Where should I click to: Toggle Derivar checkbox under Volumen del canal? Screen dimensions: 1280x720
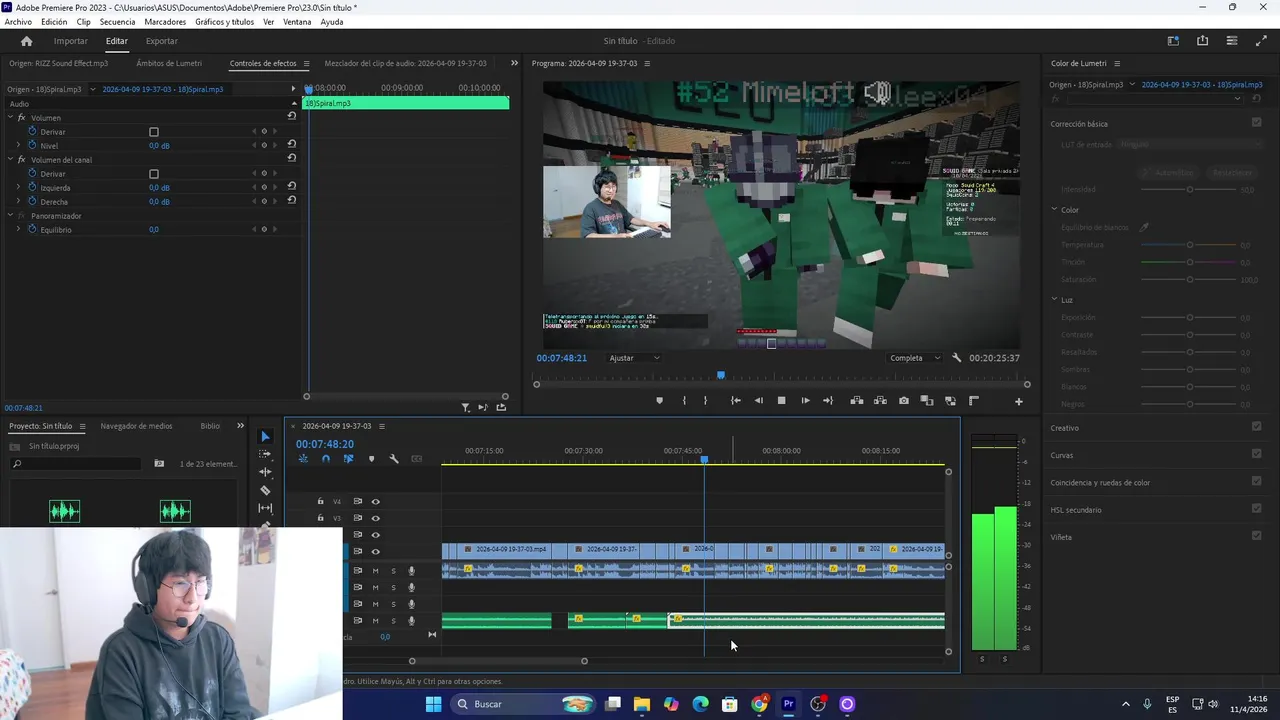click(154, 174)
